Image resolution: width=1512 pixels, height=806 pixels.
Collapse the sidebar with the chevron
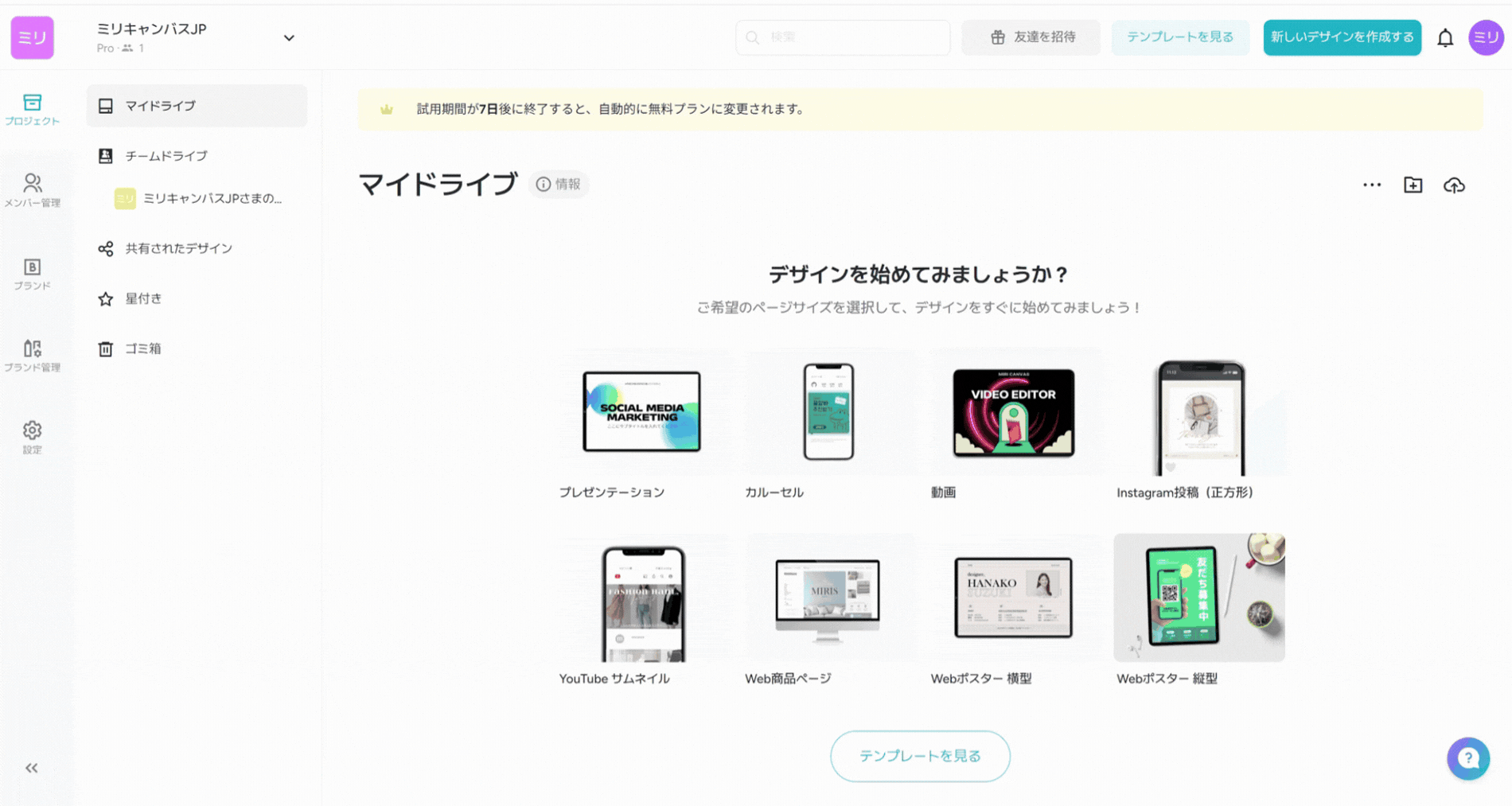(32, 767)
